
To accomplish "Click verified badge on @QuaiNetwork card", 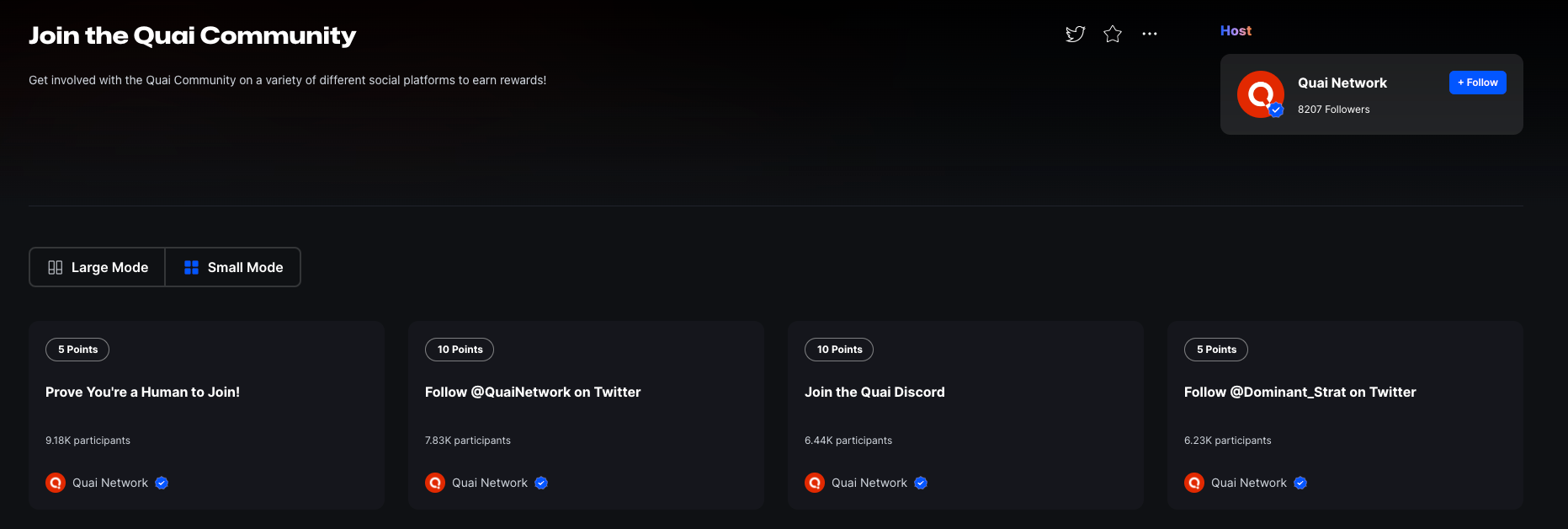I will [541, 483].
